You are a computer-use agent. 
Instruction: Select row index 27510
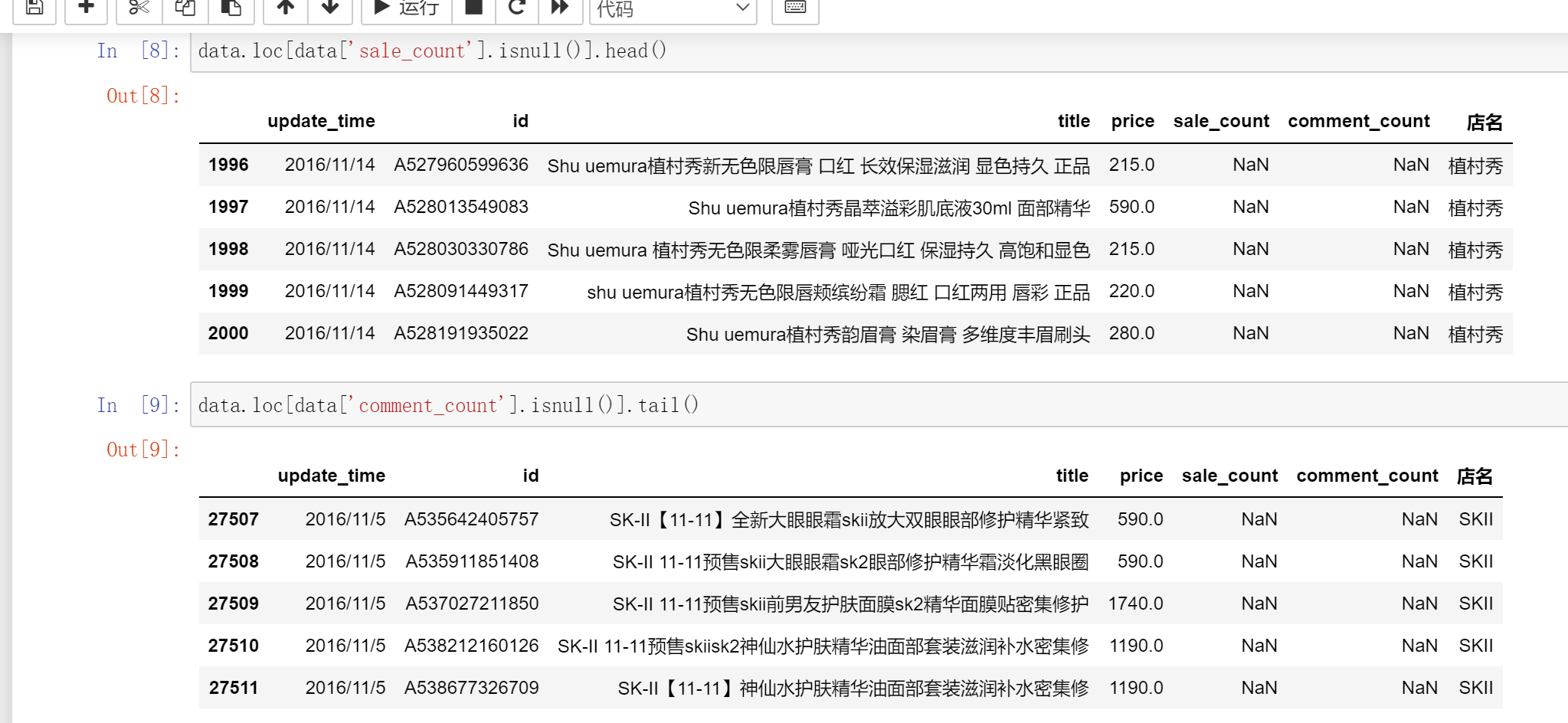[x=233, y=646]
